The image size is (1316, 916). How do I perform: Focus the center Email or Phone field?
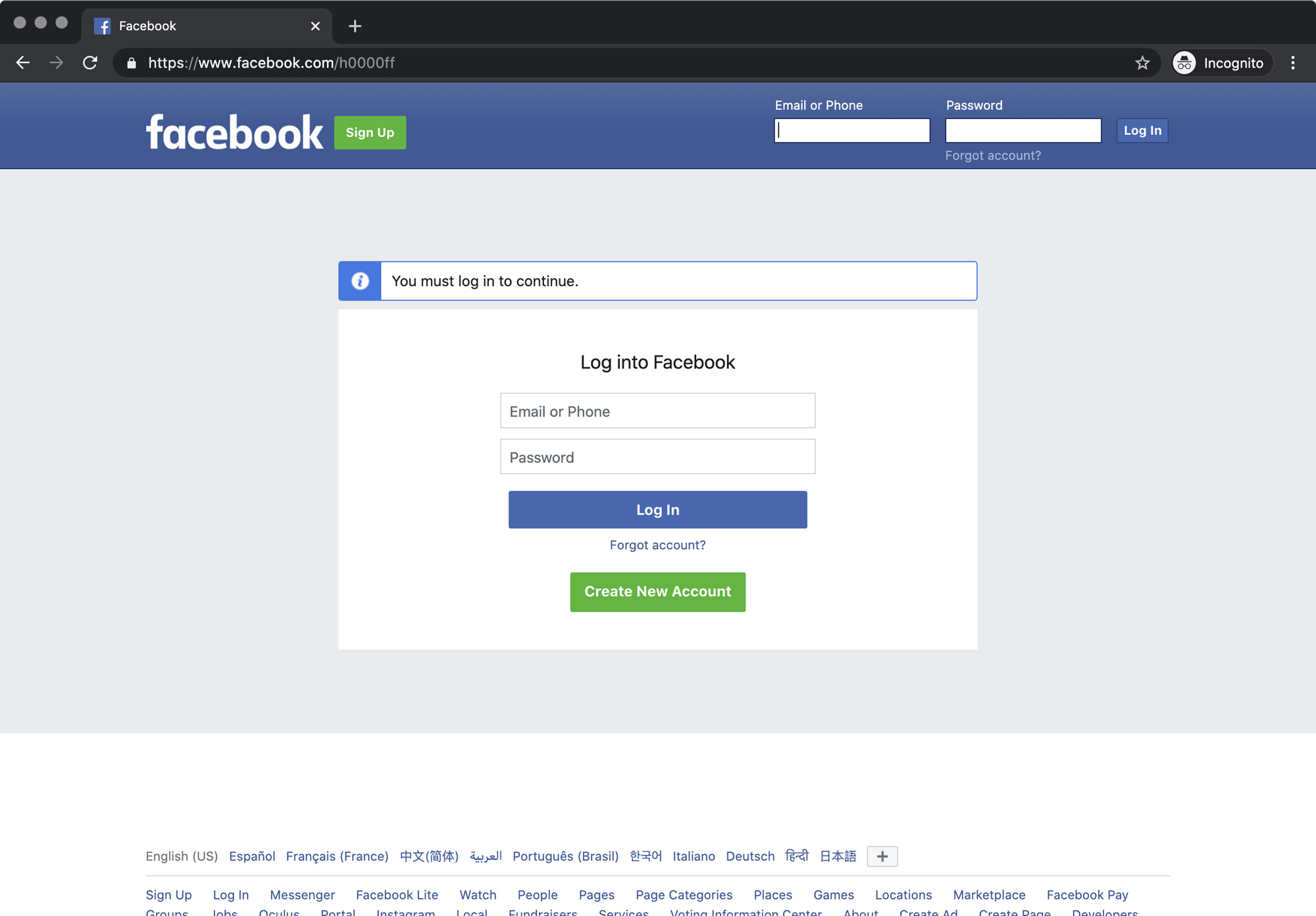click(657, 411)
